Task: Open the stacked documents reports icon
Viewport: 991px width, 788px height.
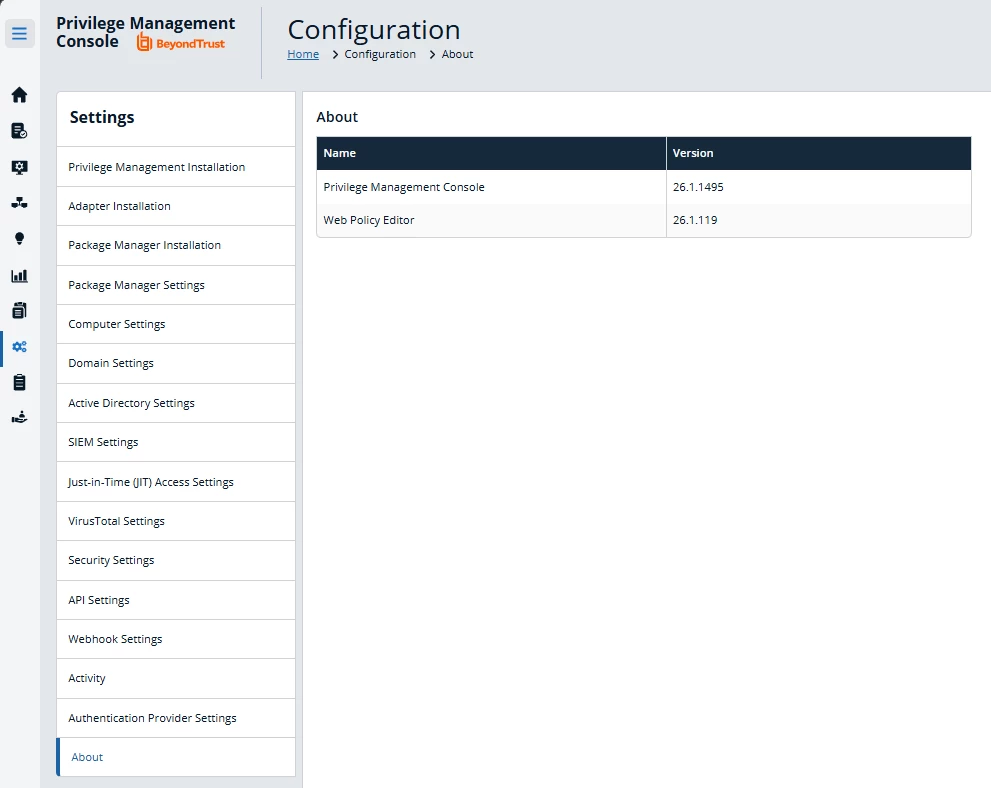Action: point(20,310)
